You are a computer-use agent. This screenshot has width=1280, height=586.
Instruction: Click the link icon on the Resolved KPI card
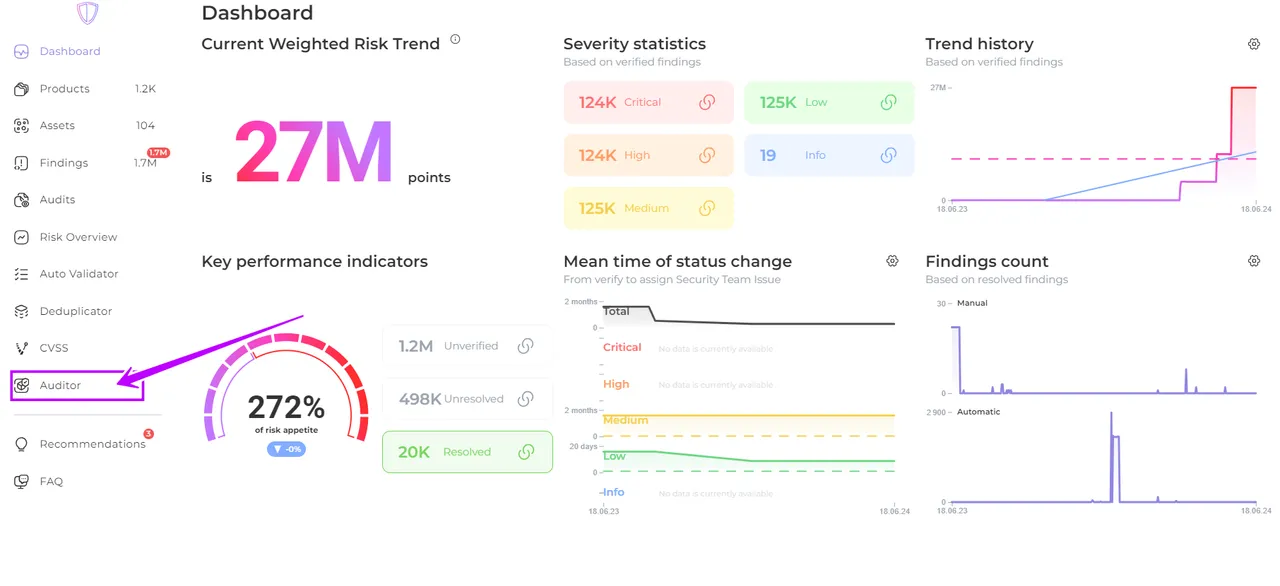pos(525,452)
